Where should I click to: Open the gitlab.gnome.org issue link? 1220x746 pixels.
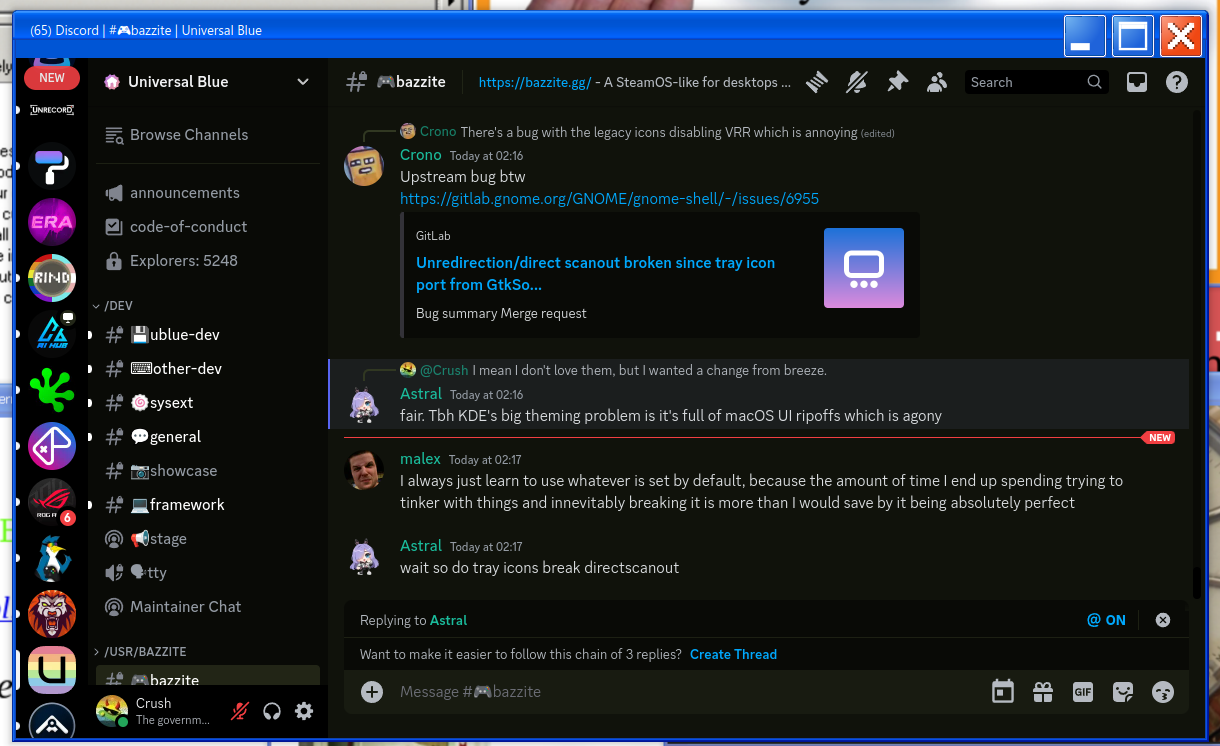tap(609, 199)
